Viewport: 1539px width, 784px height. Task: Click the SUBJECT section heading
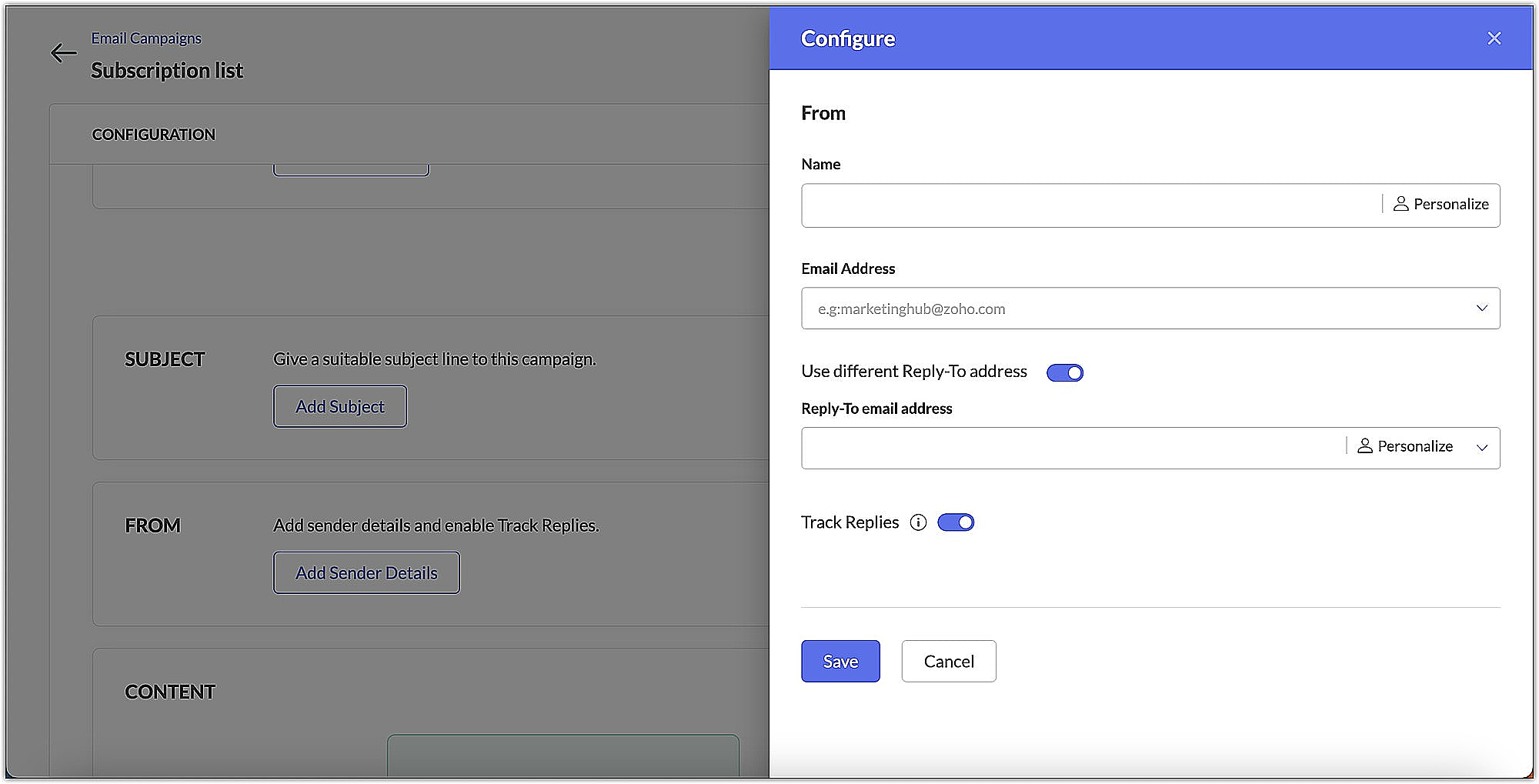(165, 359)
